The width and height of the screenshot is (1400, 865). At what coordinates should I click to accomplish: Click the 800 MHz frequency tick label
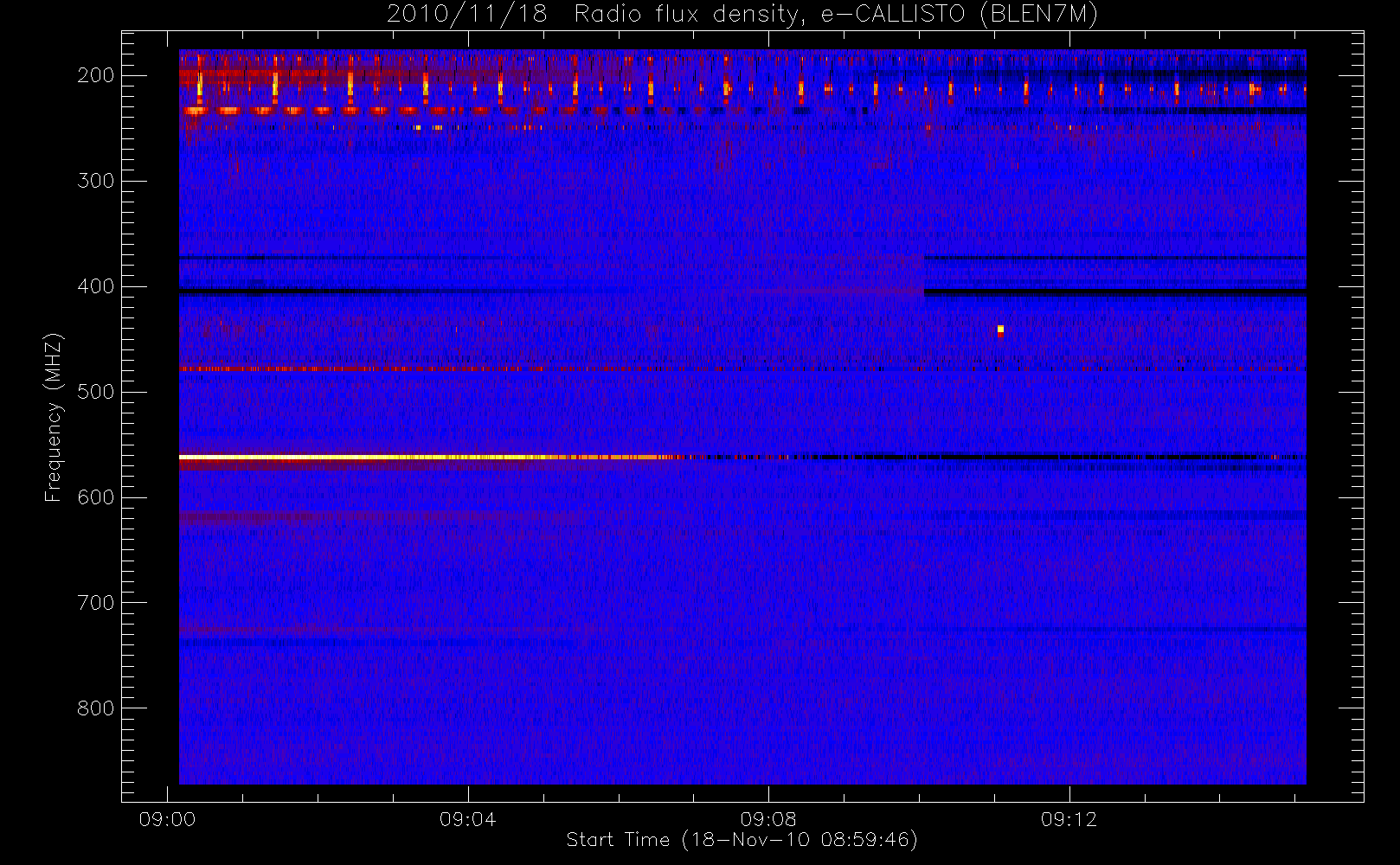96,708
